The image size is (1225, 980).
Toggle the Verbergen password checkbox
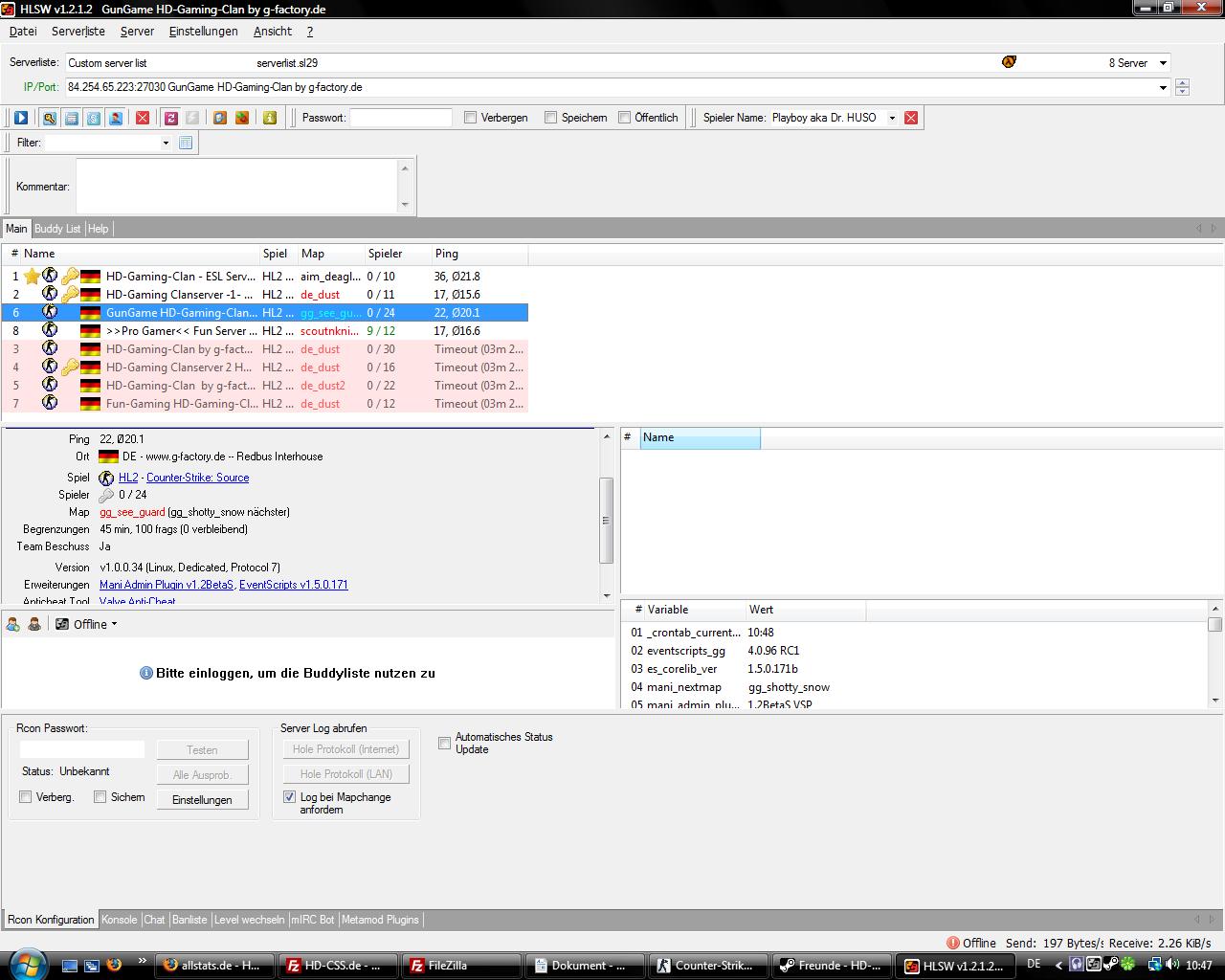click(x=470, y=118)
